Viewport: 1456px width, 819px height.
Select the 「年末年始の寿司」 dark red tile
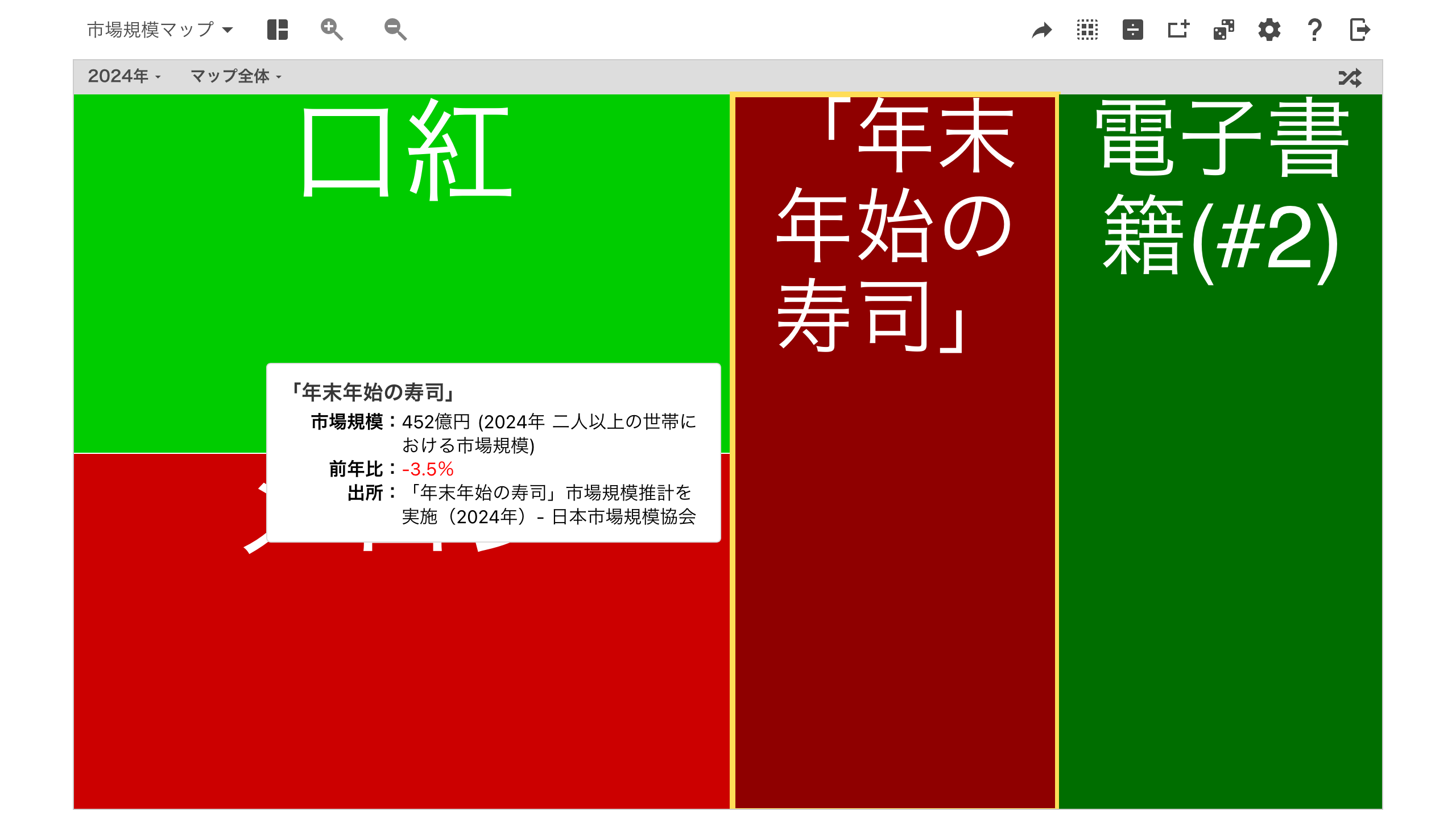point(895,452)
